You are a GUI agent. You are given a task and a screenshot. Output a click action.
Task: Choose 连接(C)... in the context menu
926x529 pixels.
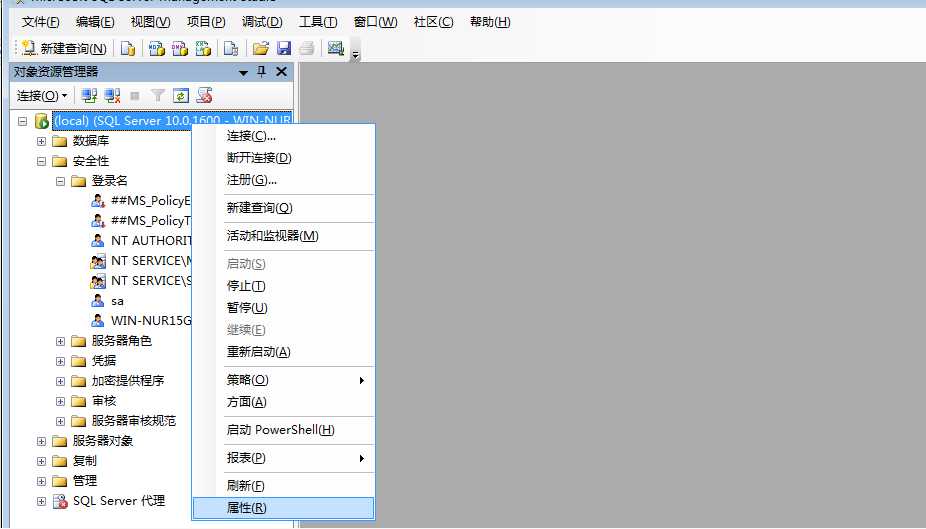click(x=283, y=136)
